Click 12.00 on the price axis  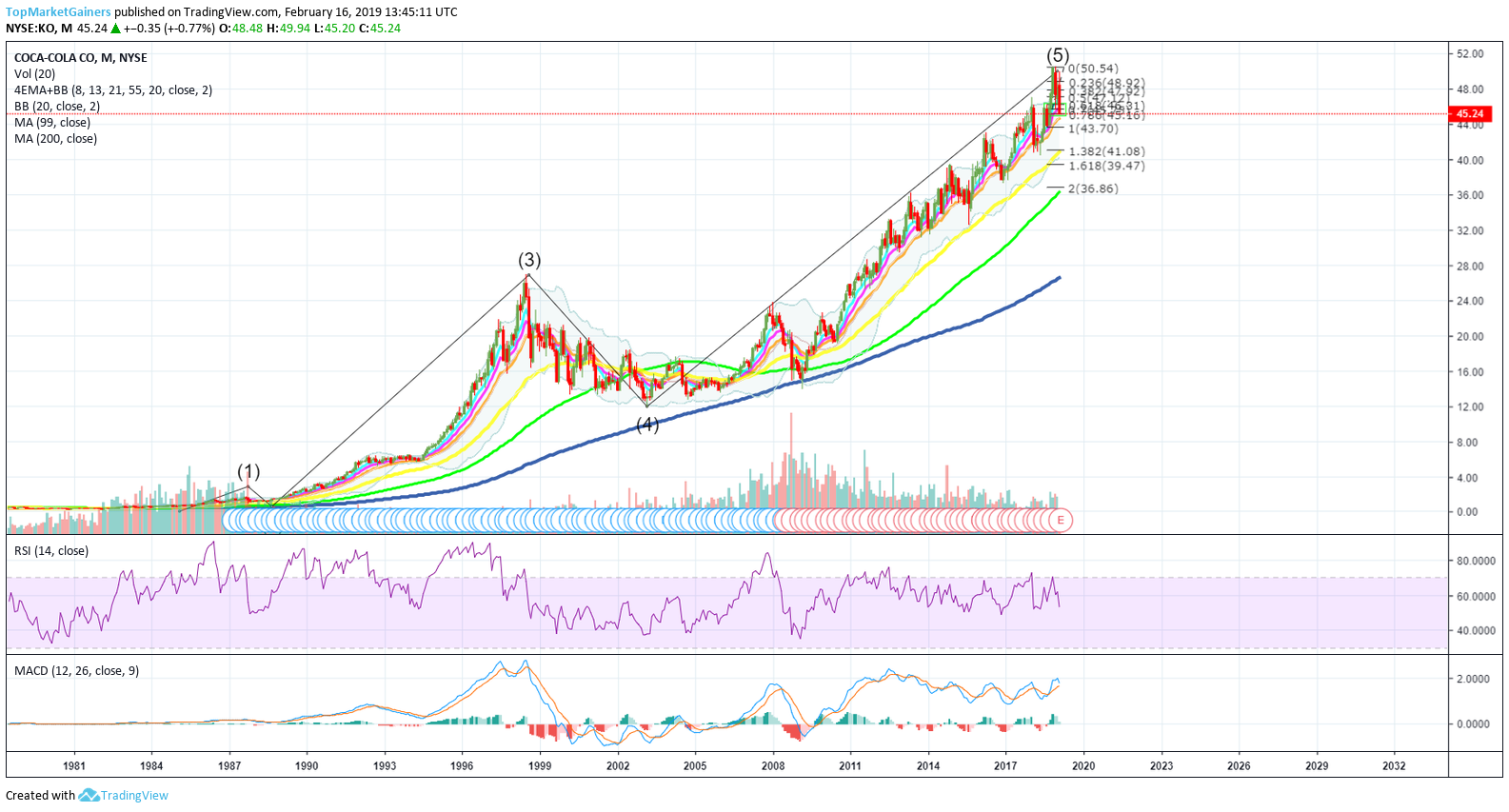click(1470, 407)
